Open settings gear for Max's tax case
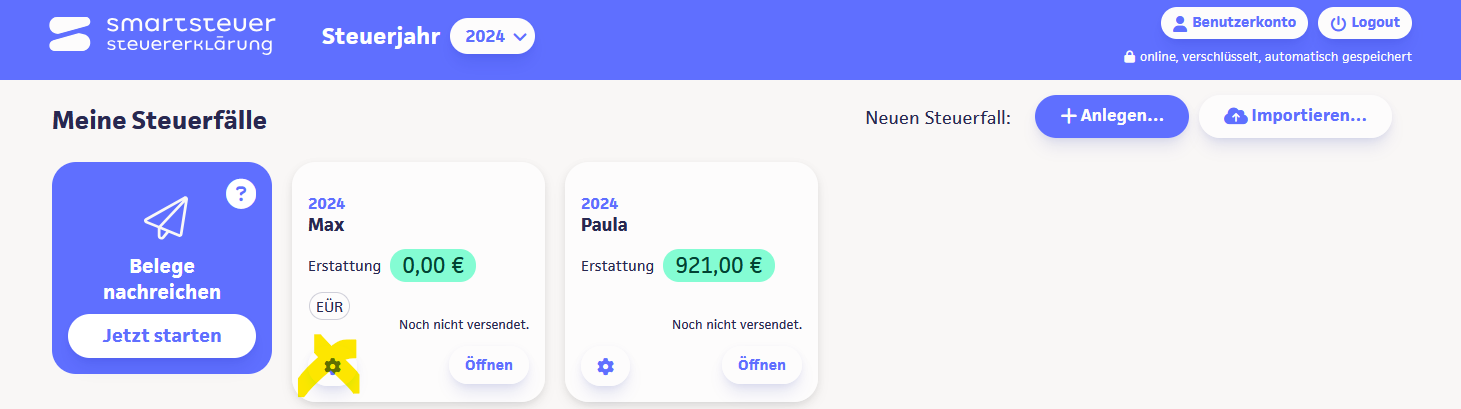The width and height of the screenshot is (1461, 409). click(333, 366)
